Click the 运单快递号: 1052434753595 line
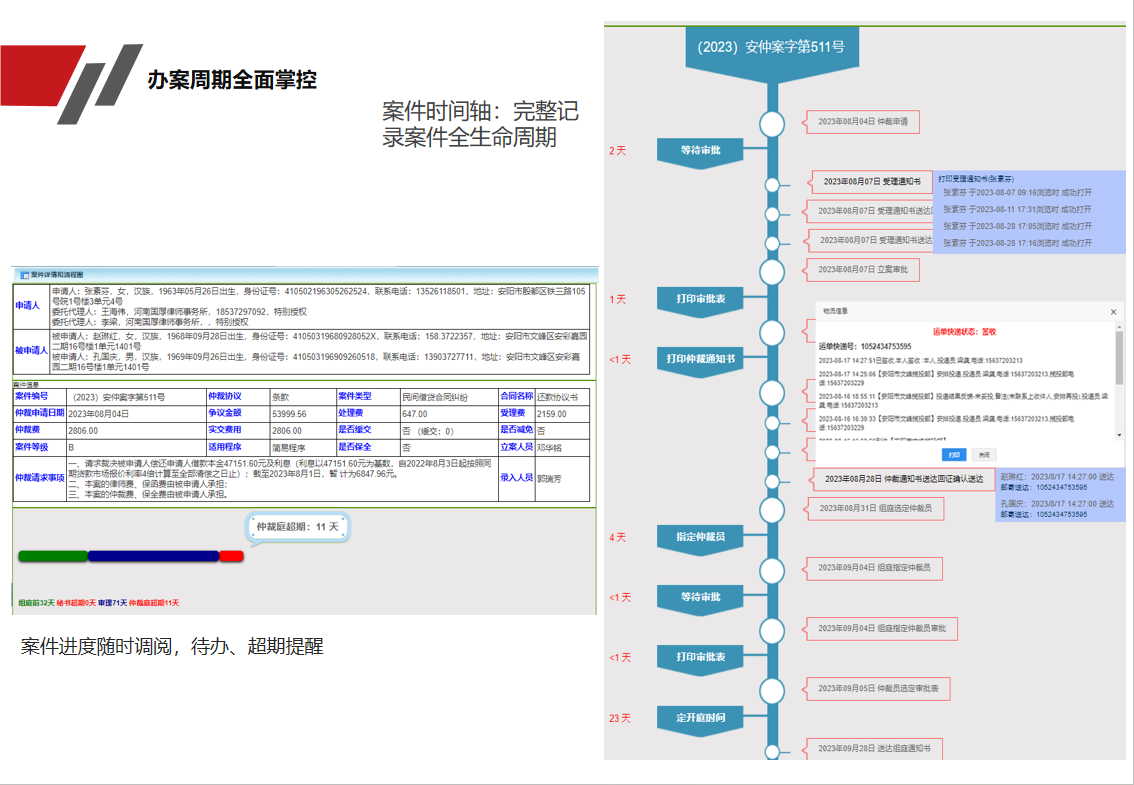Image resolution: width=1134 pixels, height=785 pixels. click(864, 347)
